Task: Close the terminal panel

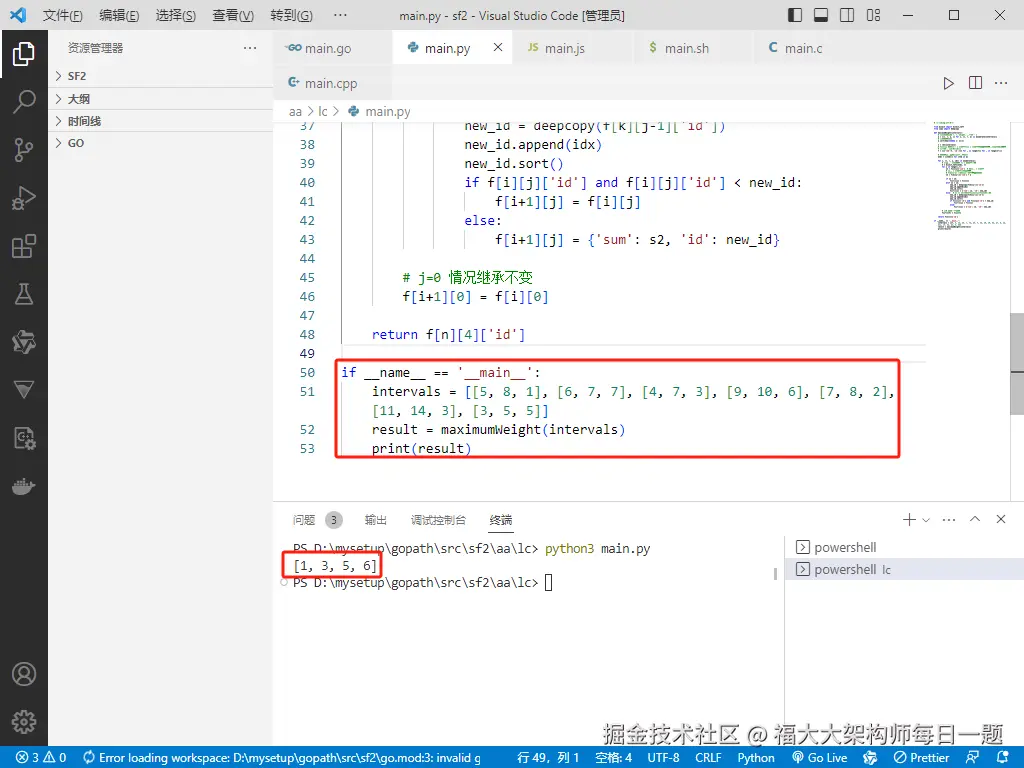Action: (x=1000, y=519)
